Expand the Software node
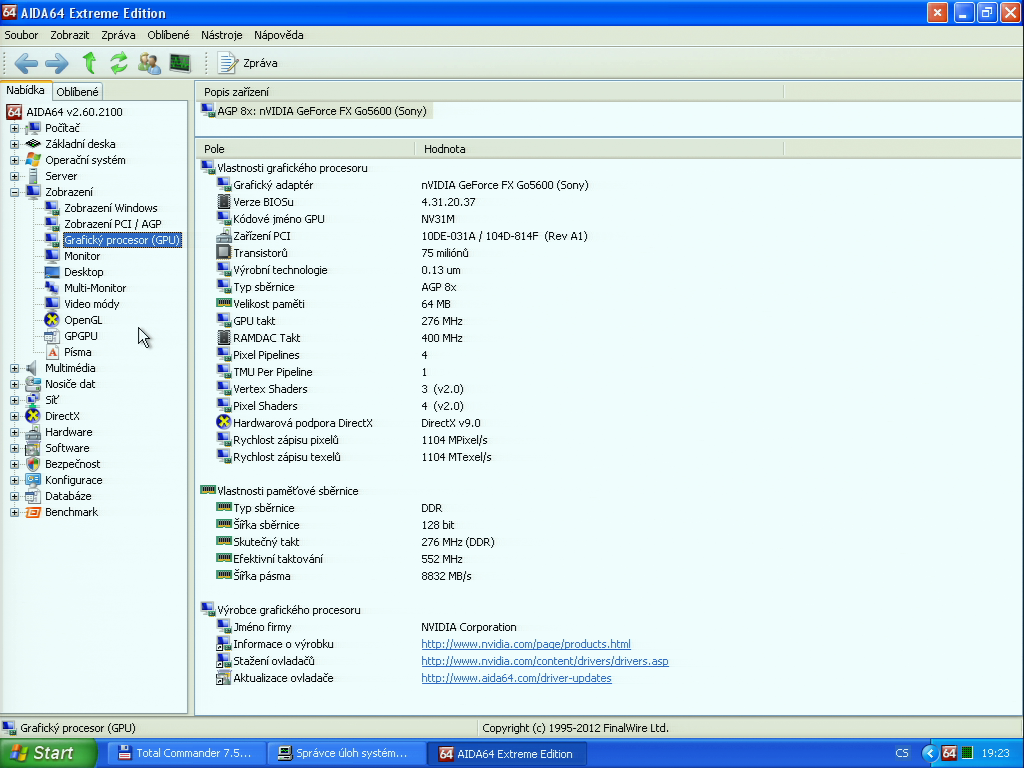Viewport: 1024px width, 768px height. click(14, 448)
